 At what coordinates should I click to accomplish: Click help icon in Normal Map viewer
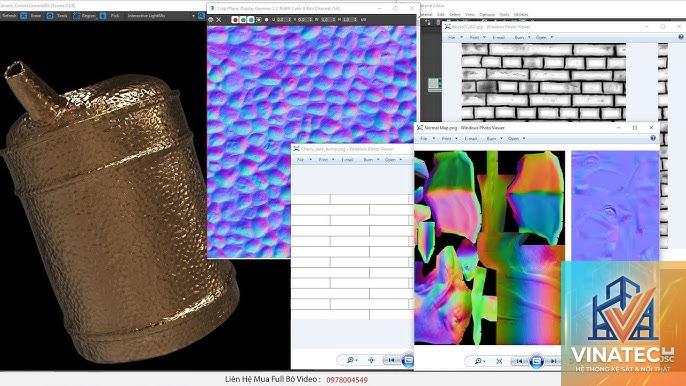point(653,138)
